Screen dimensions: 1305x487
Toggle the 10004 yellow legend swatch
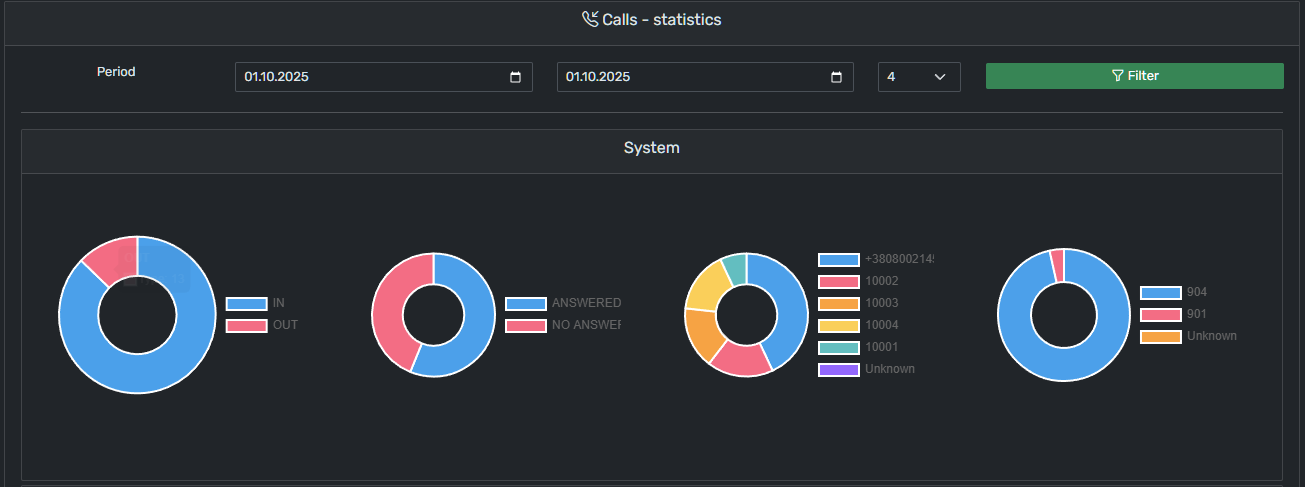coord(838,325)
